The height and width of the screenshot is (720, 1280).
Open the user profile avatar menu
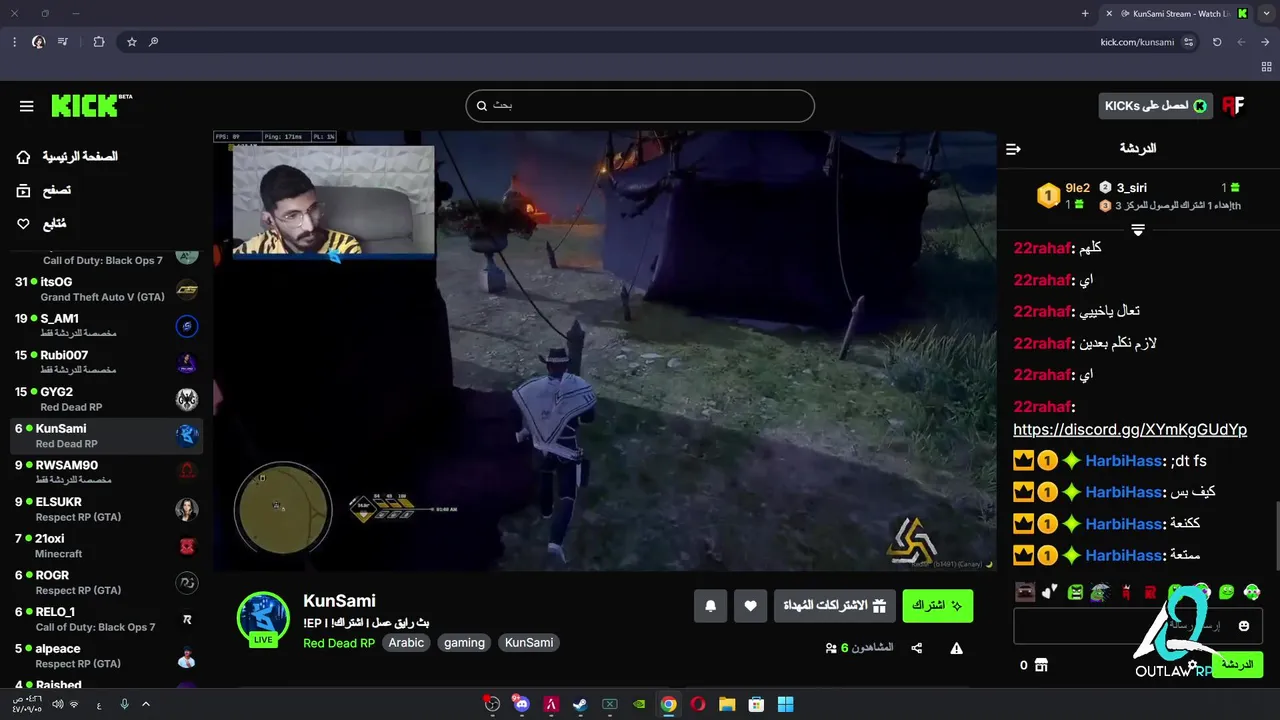tap(1234, 106)
